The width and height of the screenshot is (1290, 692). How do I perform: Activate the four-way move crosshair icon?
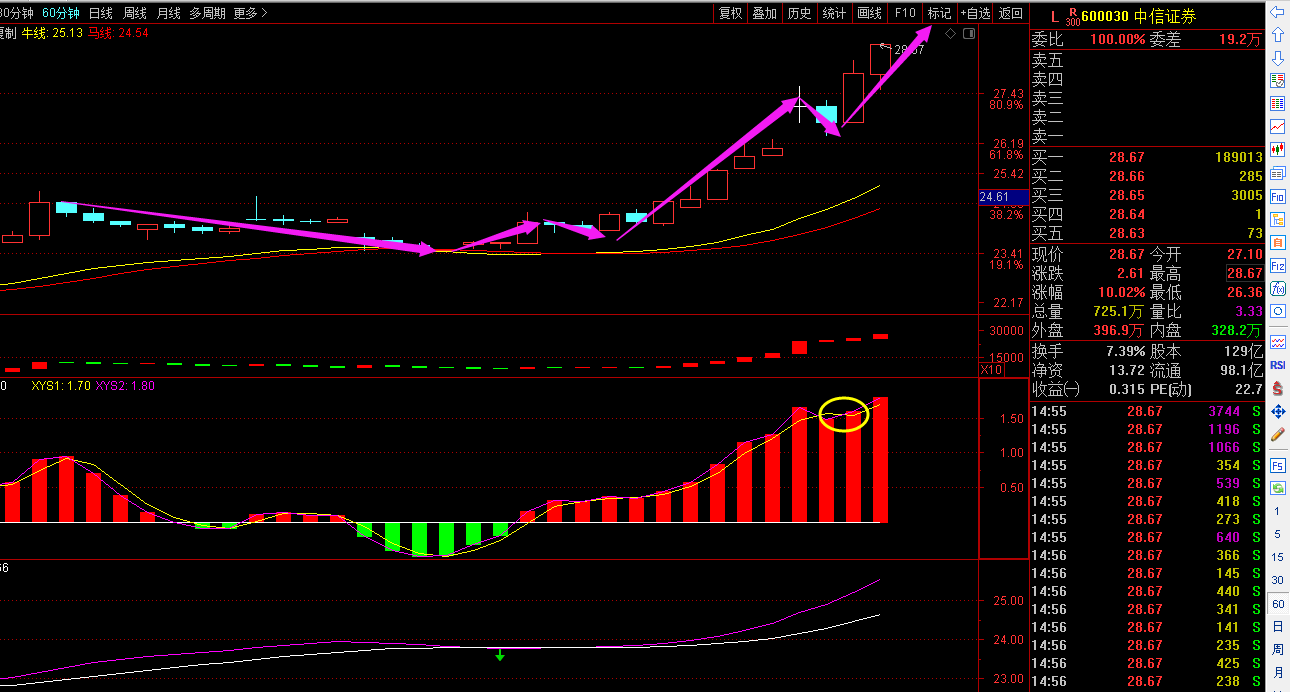pyautogui.click(x=1278, y=412)
